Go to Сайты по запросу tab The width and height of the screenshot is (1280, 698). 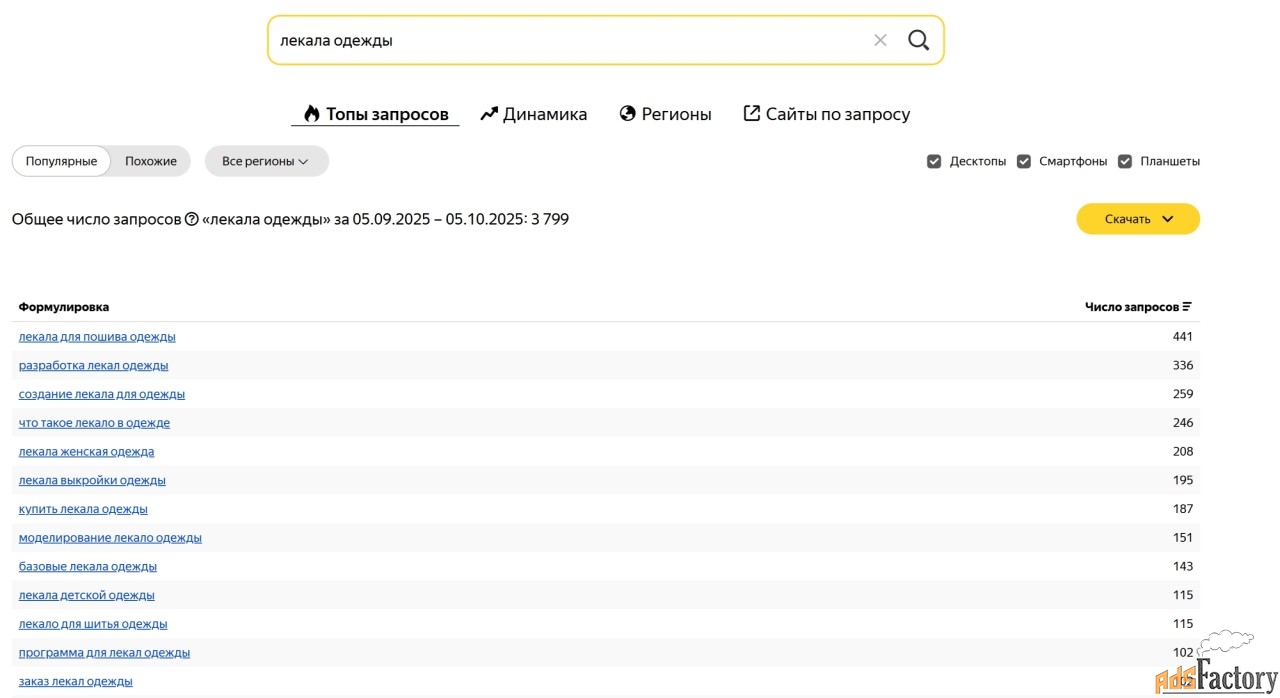coord(826,114)
